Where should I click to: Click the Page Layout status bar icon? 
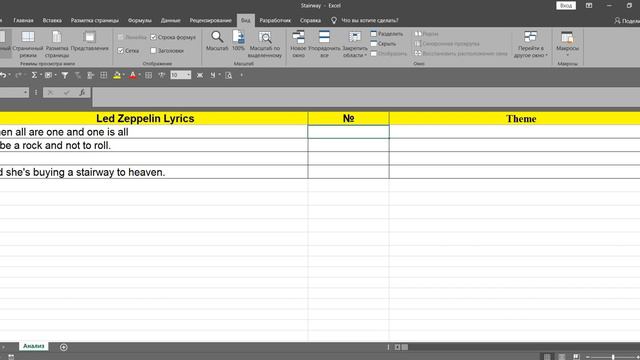click(x=562, y=357)
